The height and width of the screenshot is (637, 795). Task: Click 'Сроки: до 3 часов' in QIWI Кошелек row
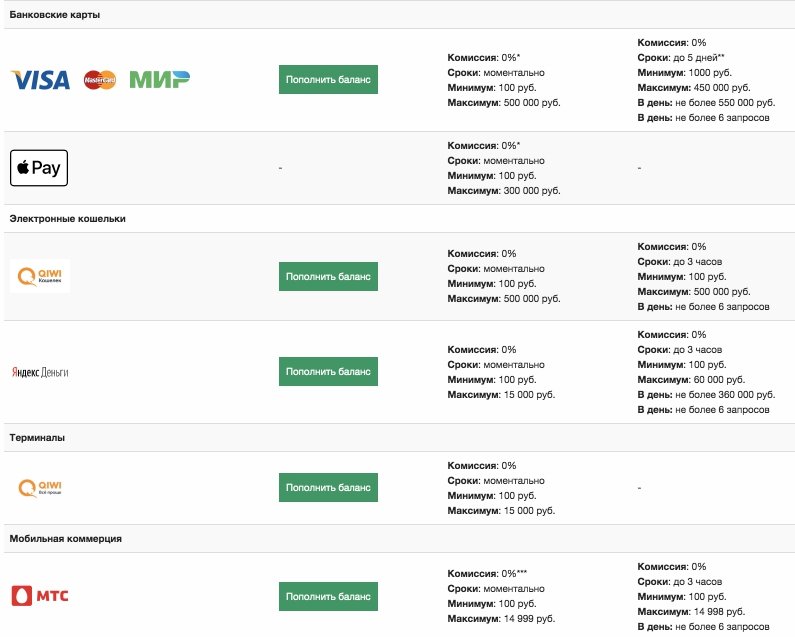(x=679, y=262)
